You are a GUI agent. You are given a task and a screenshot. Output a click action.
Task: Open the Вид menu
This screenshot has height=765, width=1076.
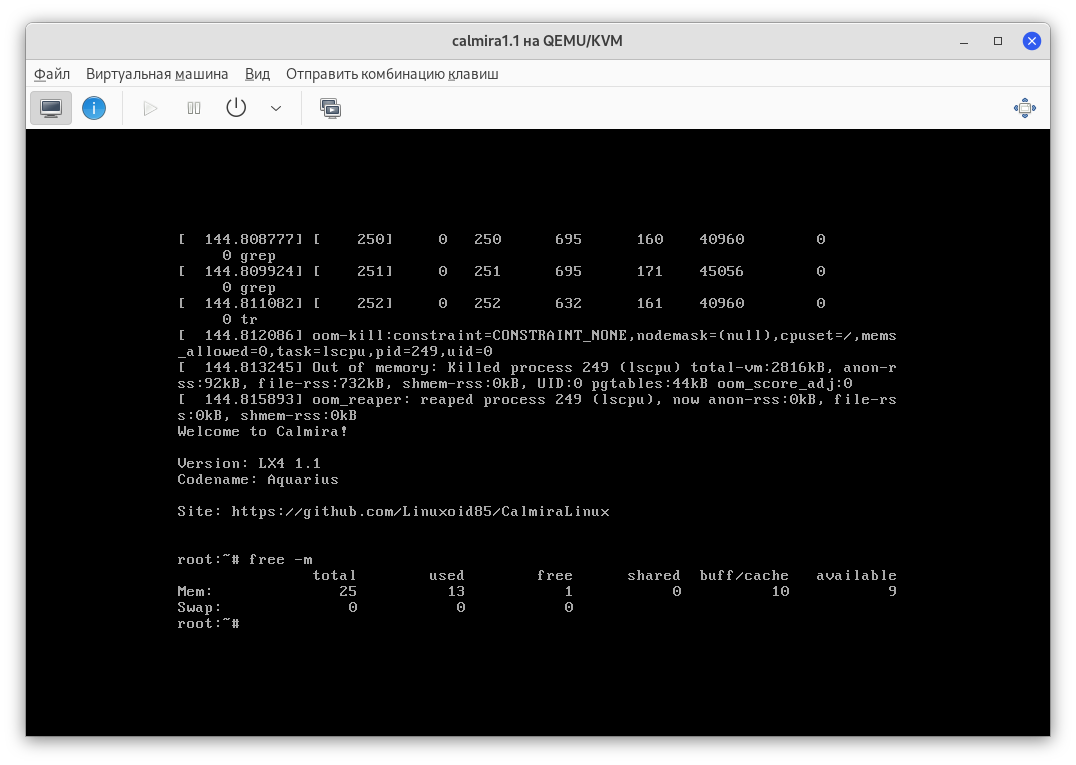pyautogui.click(x=257, y=74)
